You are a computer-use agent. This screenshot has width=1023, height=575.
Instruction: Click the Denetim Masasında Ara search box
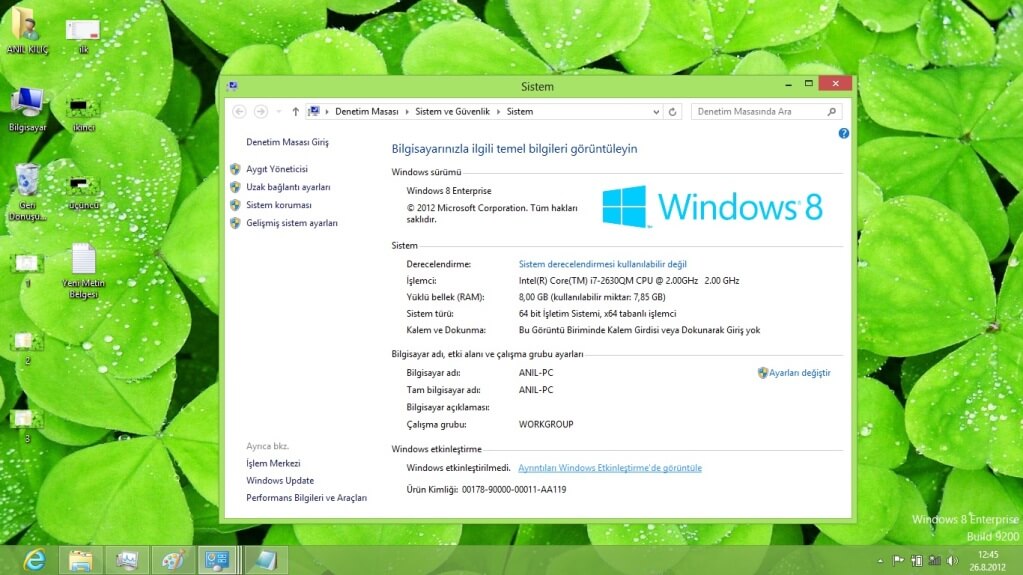[x=758, y=112]
